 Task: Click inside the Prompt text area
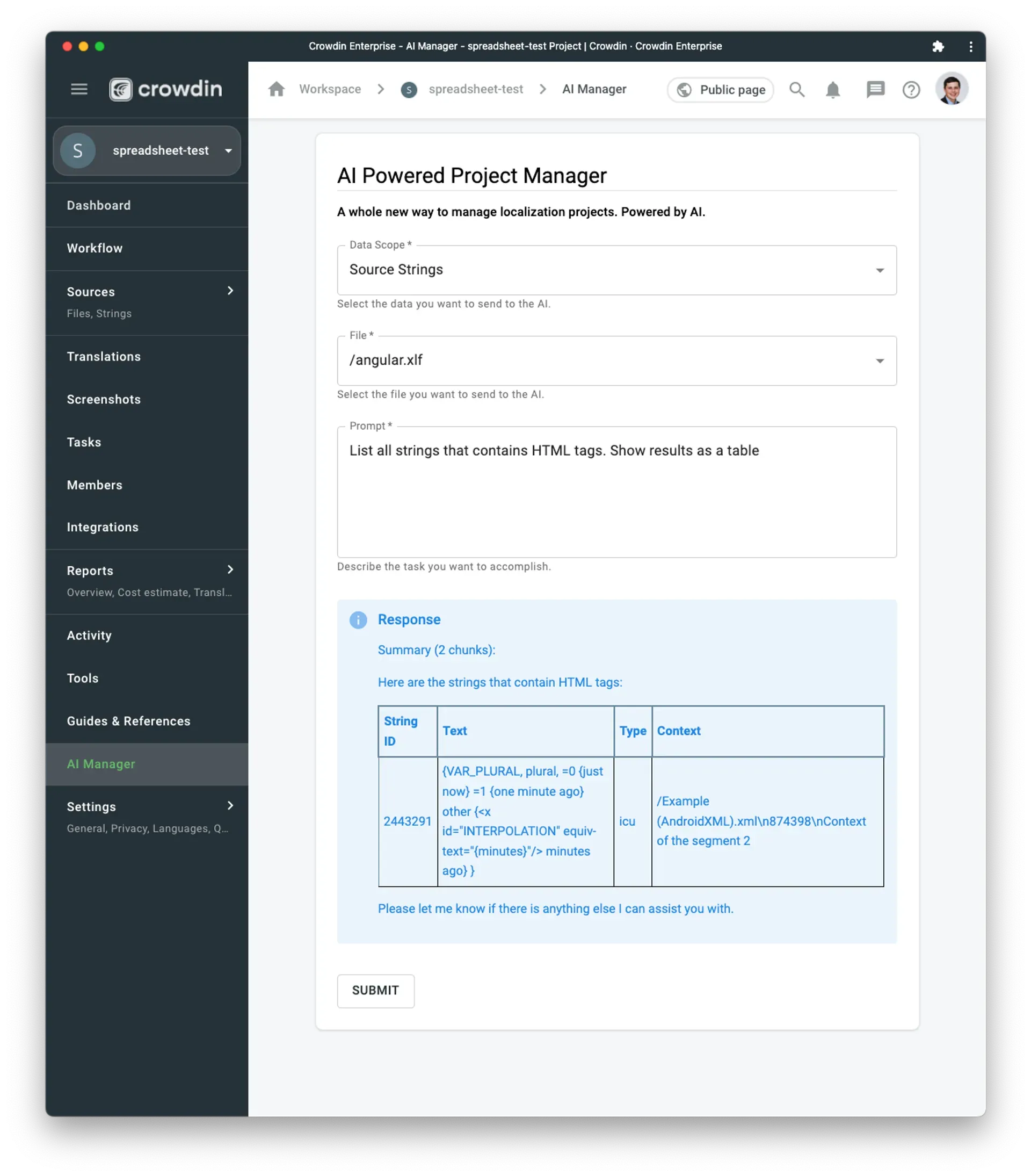pyautogui.click(x=615, y=492)
